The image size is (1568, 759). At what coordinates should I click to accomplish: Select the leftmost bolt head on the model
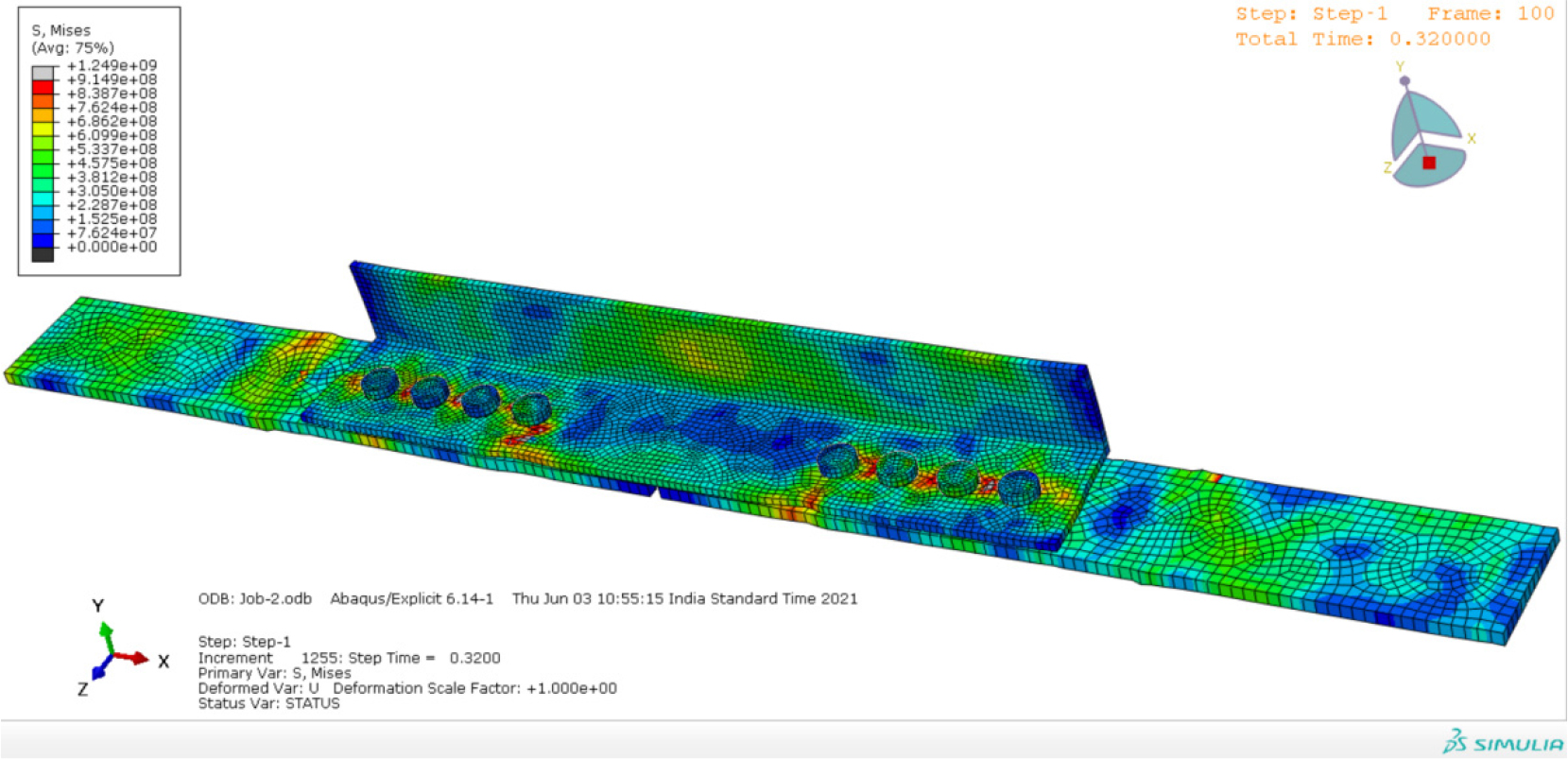[x=380, y=382]
